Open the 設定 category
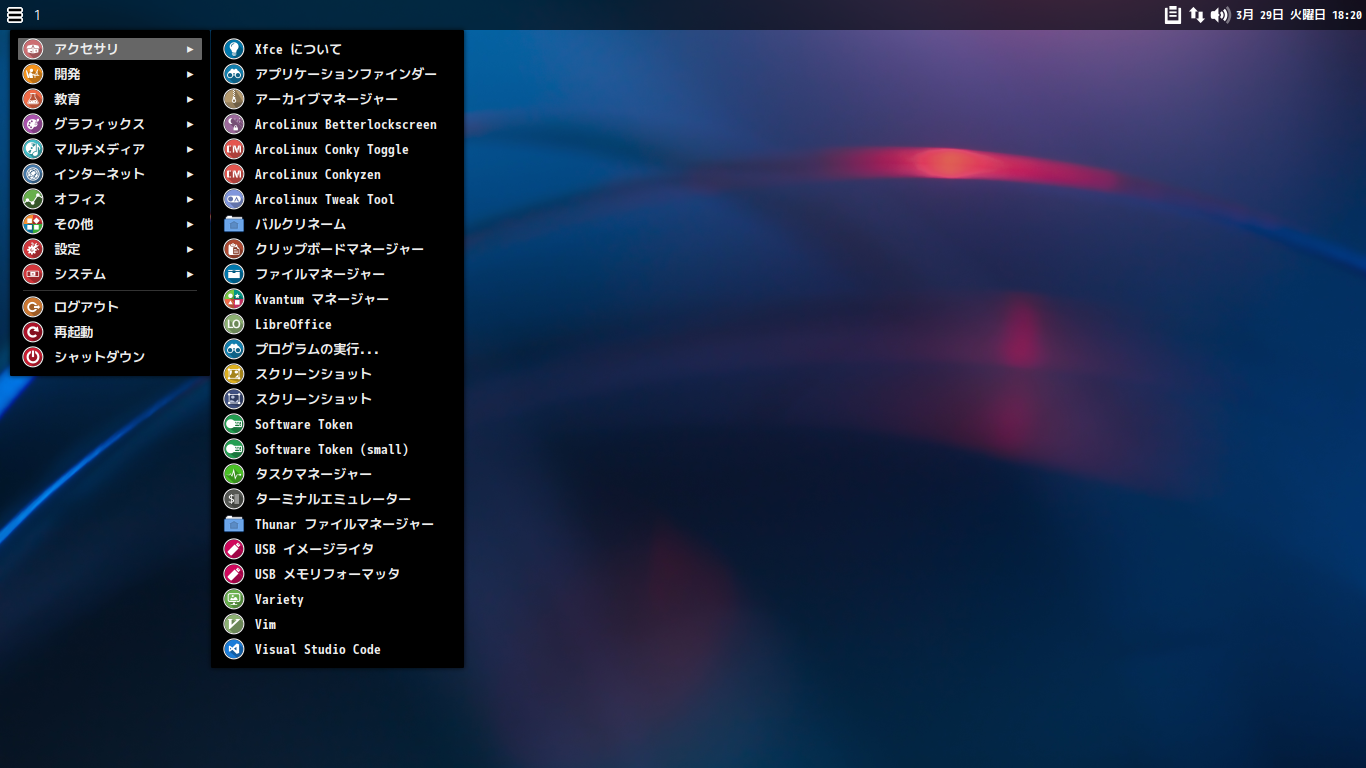This screenshot has height=768, width=1366. 110,249
